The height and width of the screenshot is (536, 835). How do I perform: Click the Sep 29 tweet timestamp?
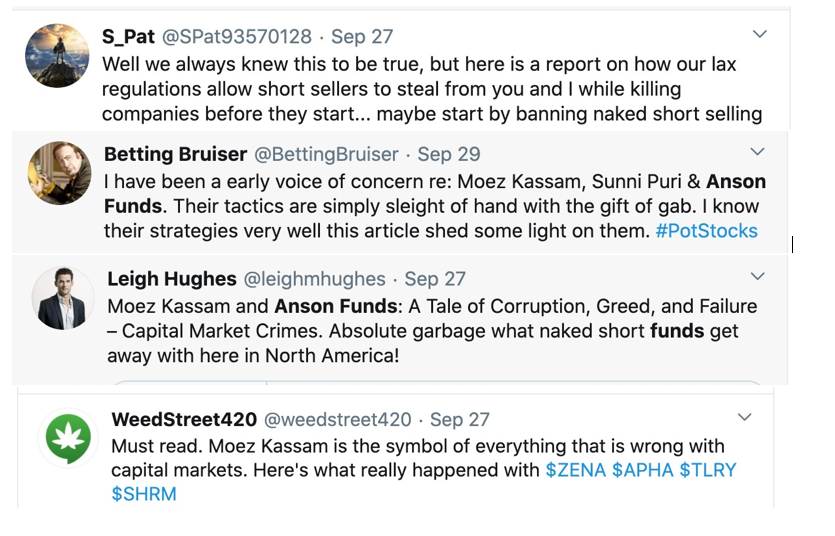(448, 154)
